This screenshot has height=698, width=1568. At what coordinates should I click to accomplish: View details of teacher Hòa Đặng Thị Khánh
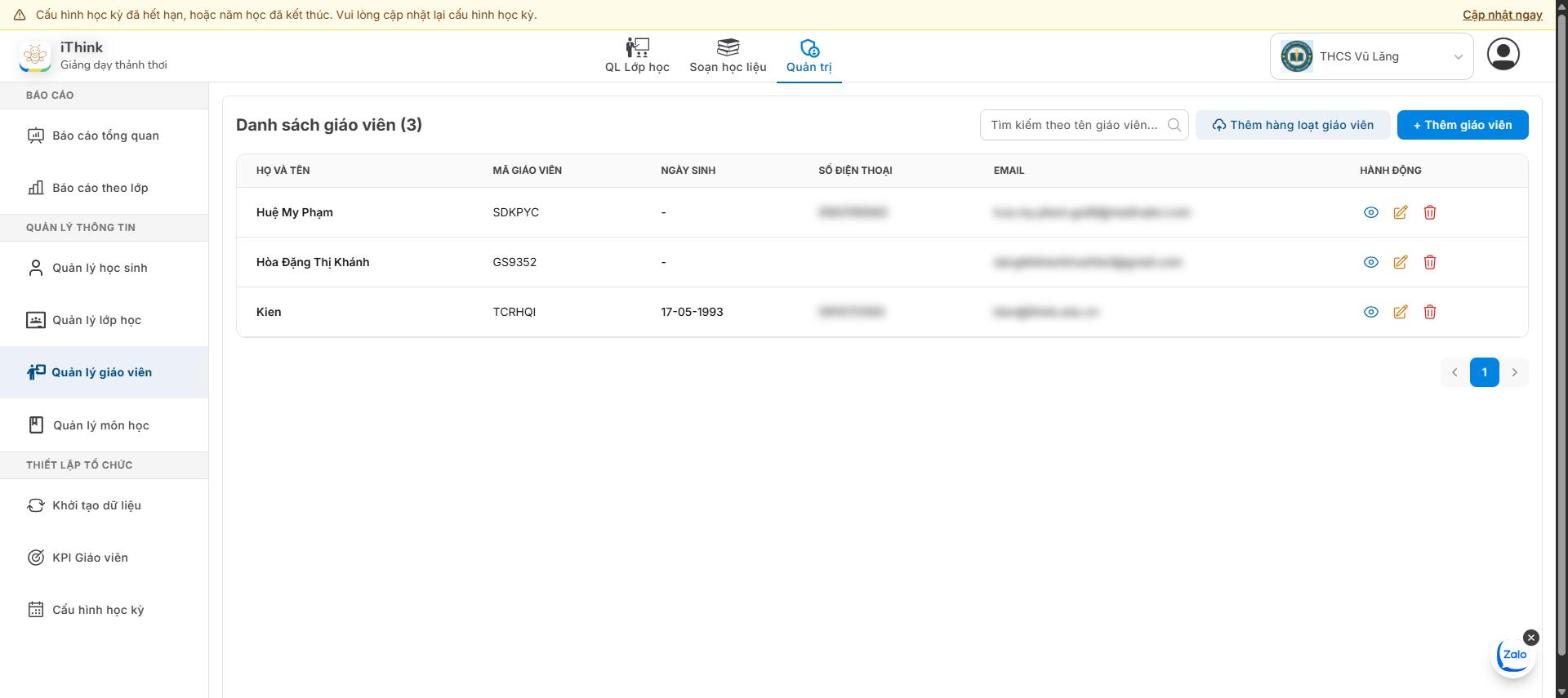(x=1371, y=262)
